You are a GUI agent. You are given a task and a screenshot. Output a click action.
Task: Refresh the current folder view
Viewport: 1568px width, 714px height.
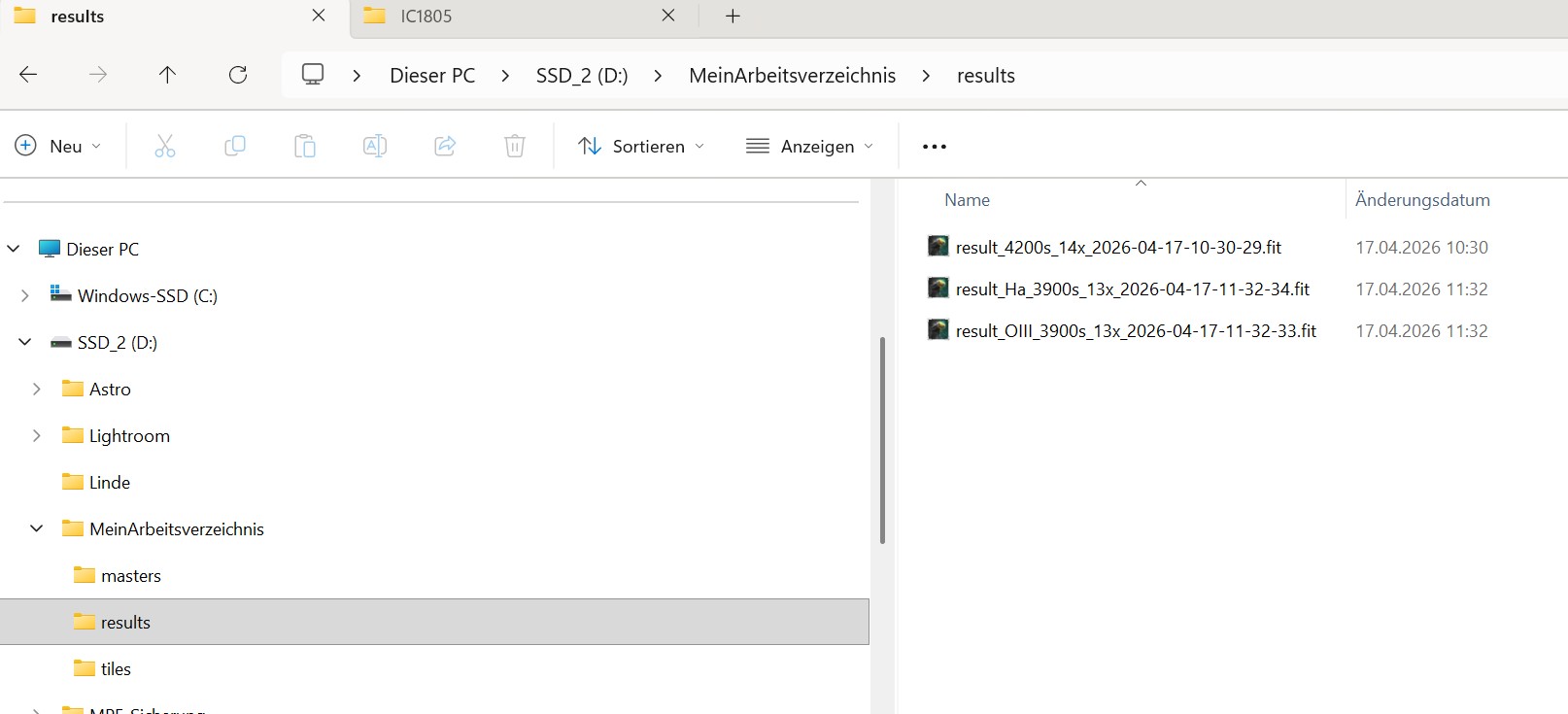coord(238,75)
